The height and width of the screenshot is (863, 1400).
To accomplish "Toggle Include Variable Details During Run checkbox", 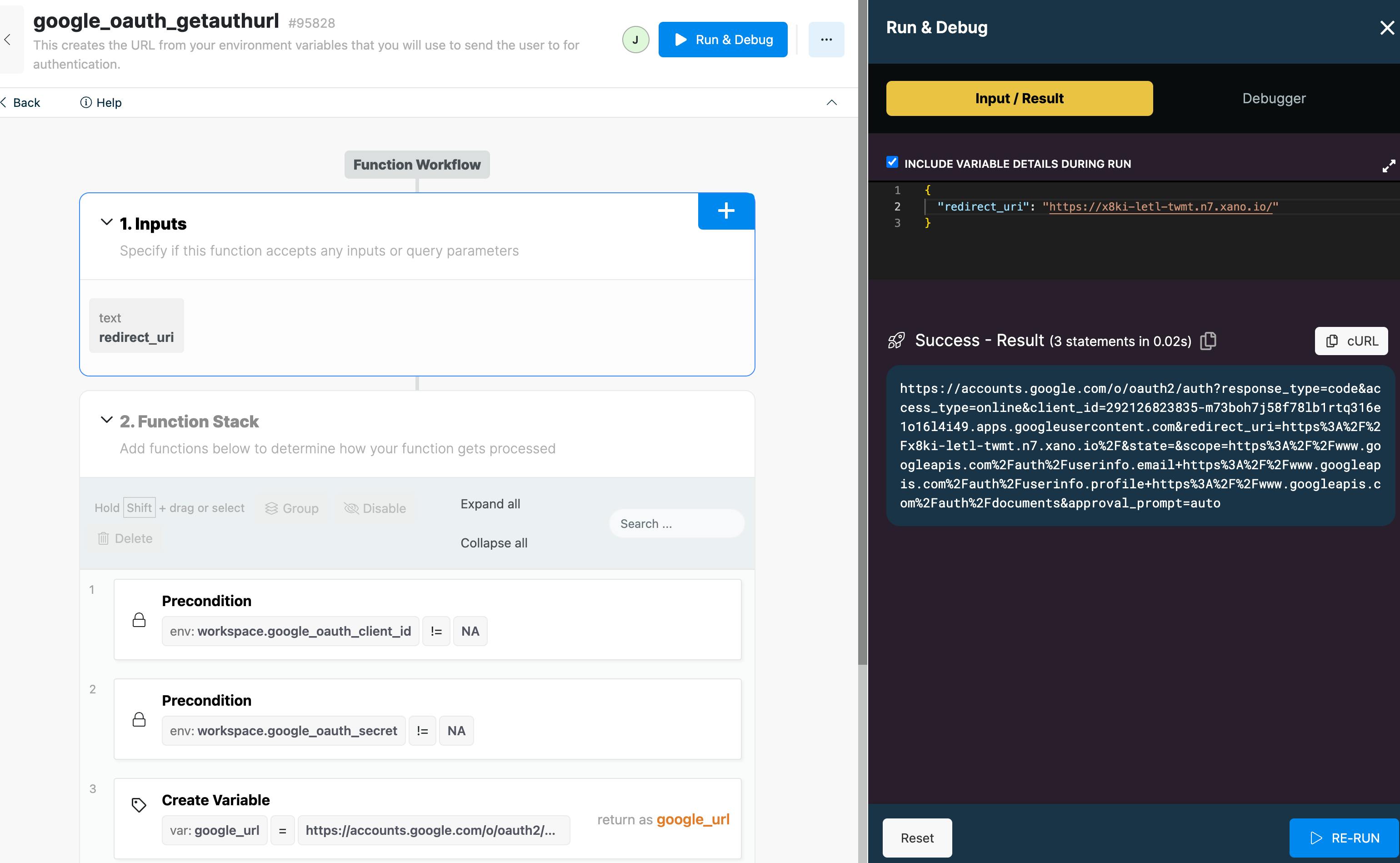I will coord(892,163).
